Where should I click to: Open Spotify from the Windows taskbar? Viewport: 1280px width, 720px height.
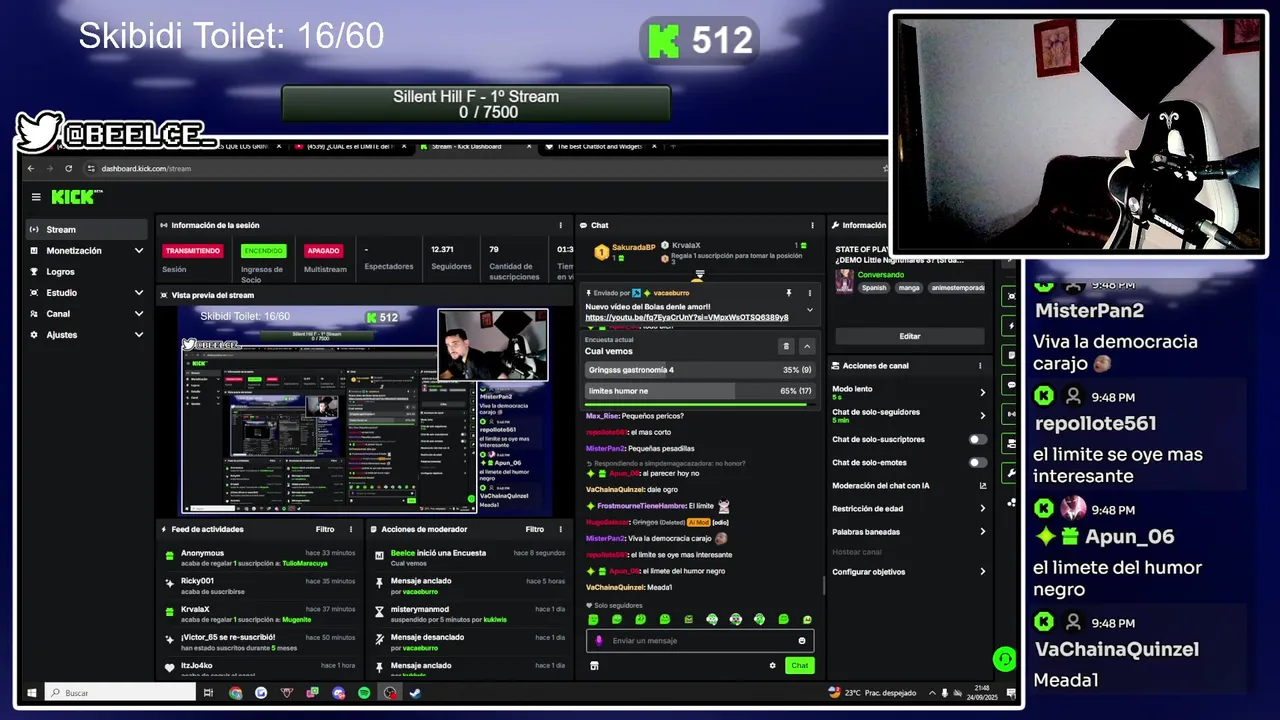(x=364, y=692)
